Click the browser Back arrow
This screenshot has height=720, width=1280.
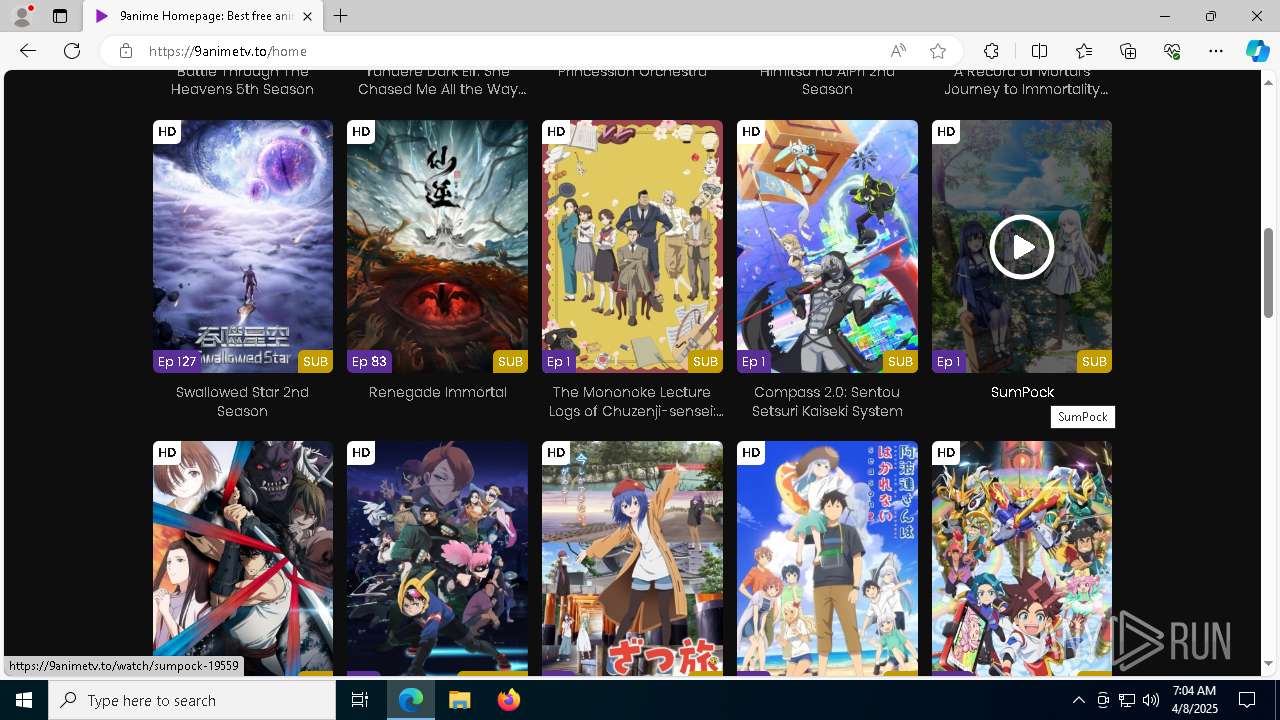(x=28, y=51)
